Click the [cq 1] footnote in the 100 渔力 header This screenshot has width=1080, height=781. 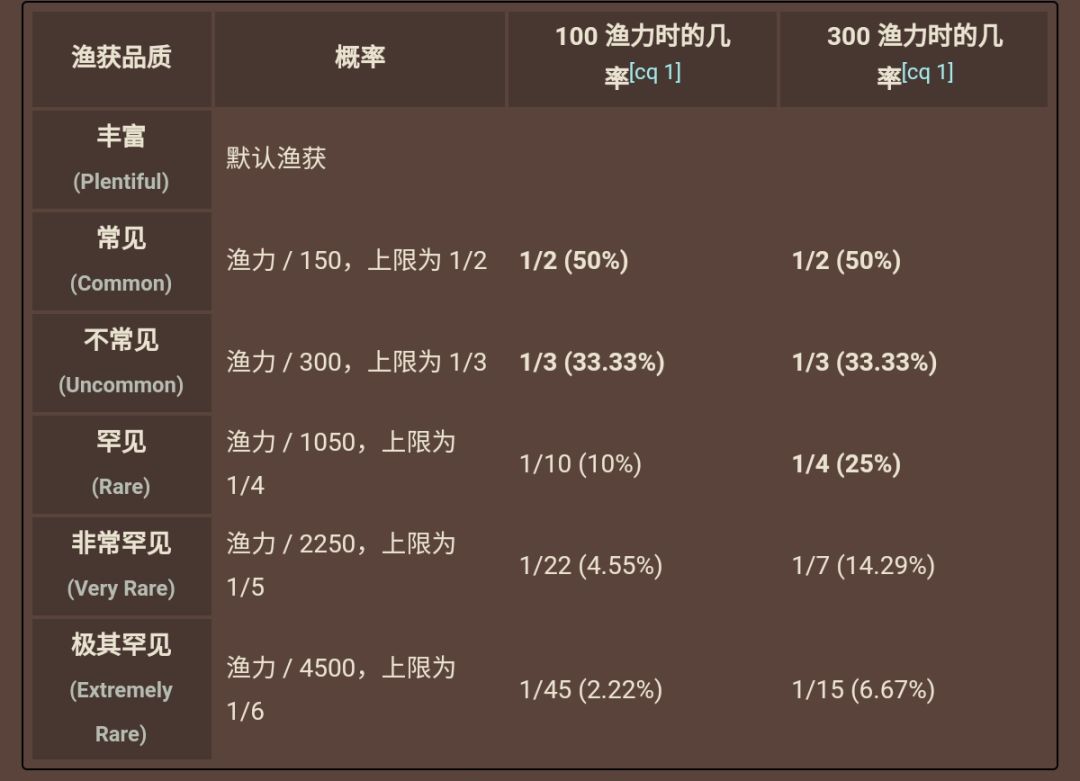655,73
